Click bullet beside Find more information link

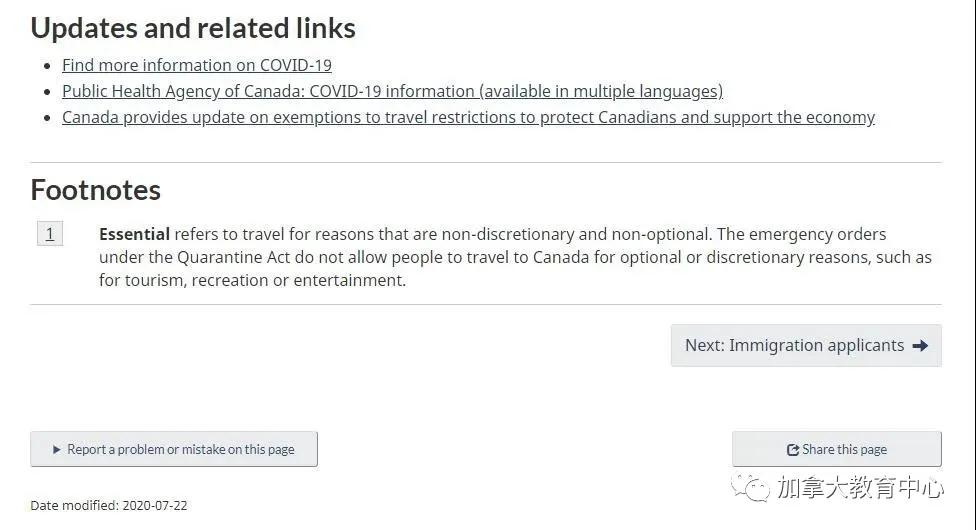pyautogui.click(x=47, y=66)
